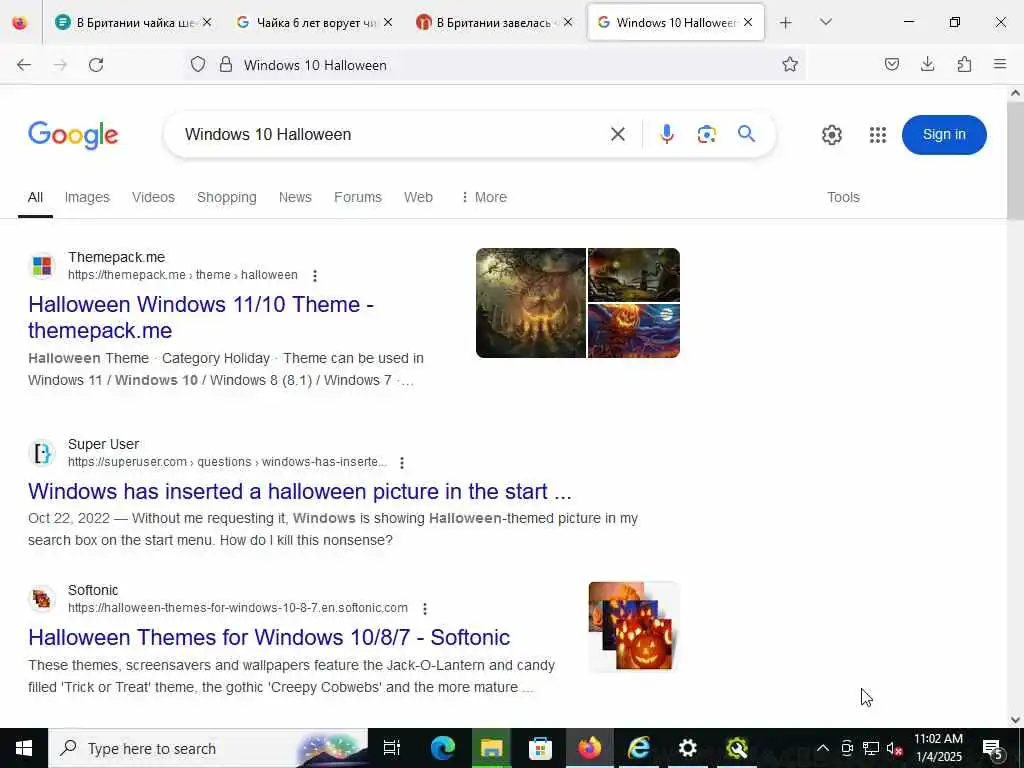Open the Meet Now camera tray icon
This screenshot has width=1024, height=768.
pos(847,748)
